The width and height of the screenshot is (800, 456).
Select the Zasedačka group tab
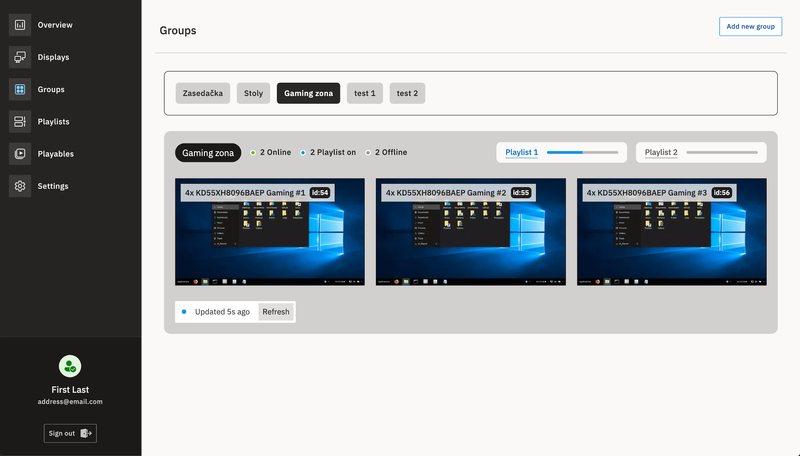pyautogui.click(x=203, y=93)
